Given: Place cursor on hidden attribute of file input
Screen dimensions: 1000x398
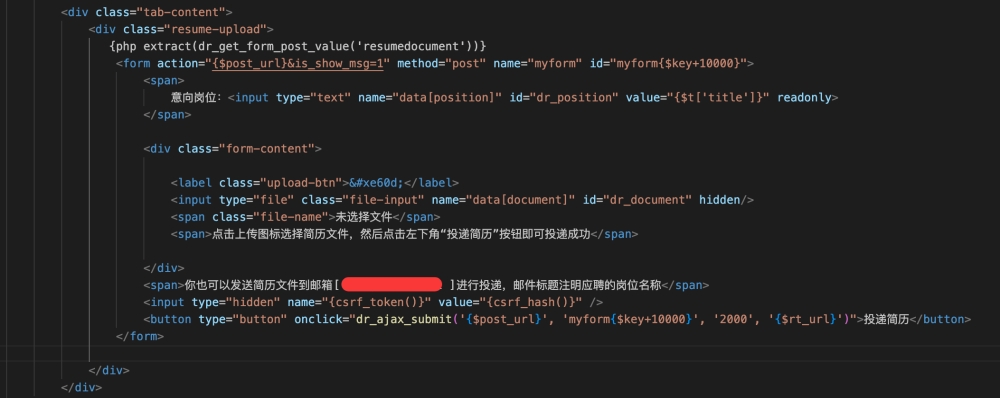Looking at the screenshot, I should pyautogui.click(x=720, y=200).
